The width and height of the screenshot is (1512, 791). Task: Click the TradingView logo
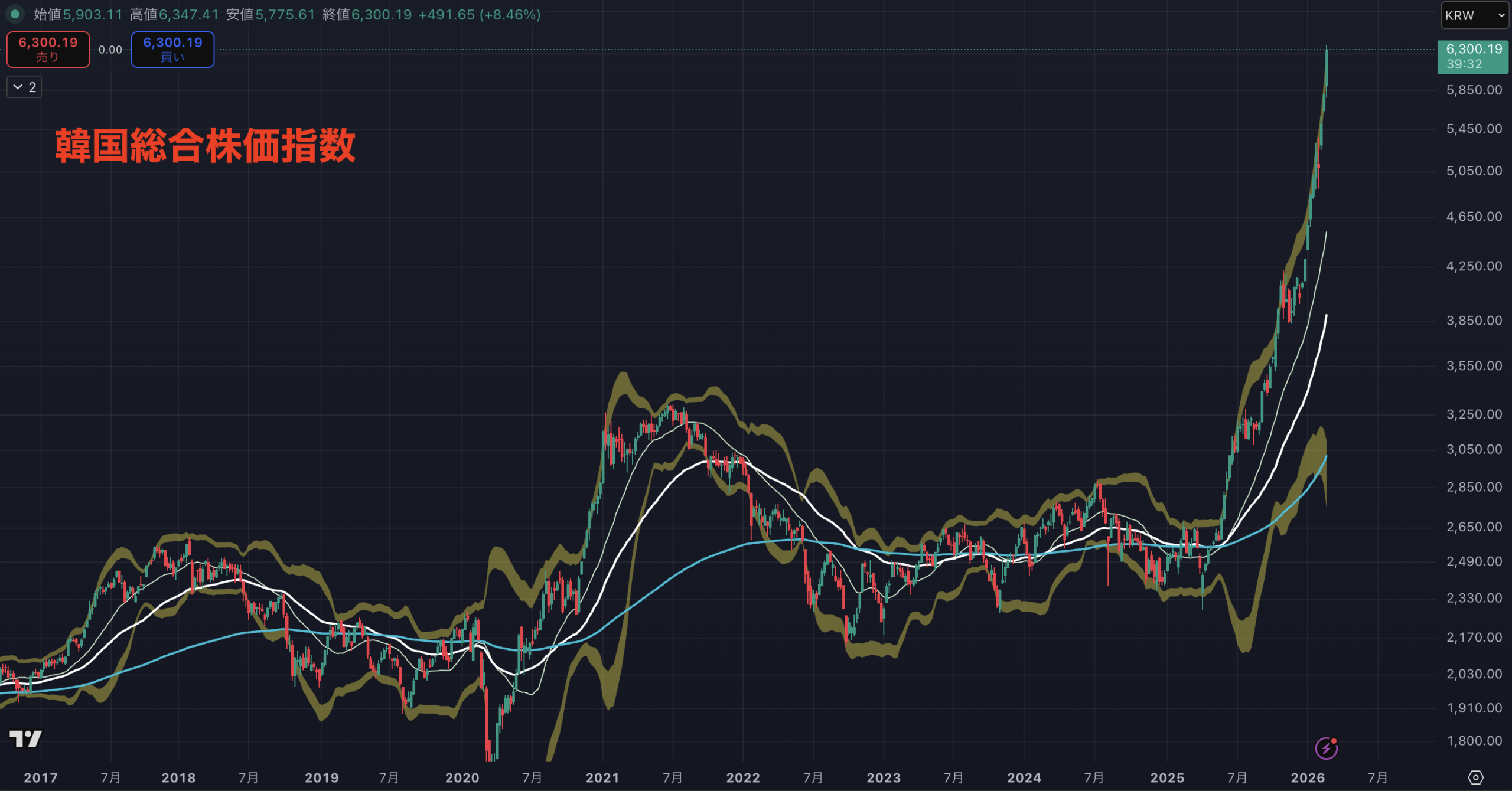click(x=25, y=738)
